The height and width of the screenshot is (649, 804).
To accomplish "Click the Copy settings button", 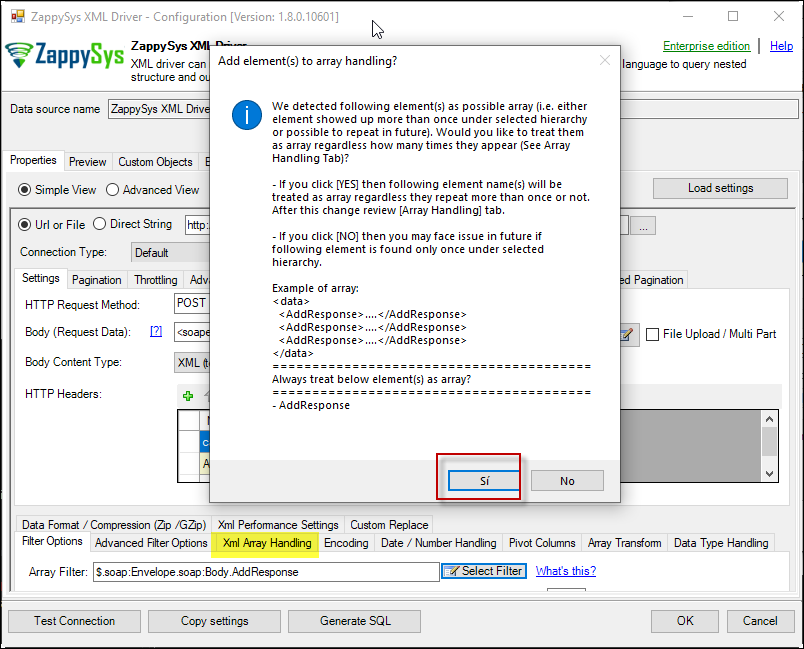I will [x=214, y=621].
